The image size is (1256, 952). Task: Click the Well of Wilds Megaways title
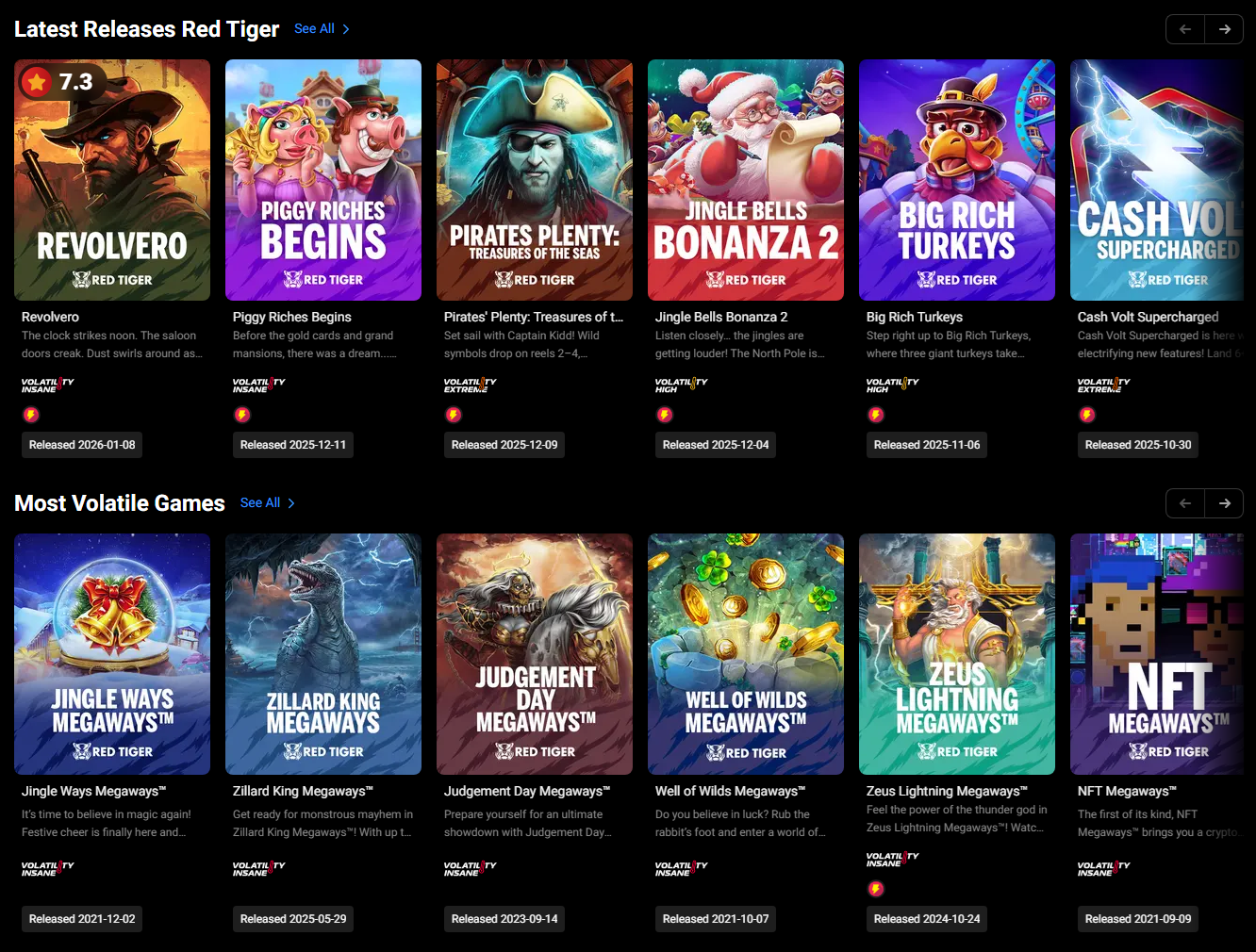point(730,791)
